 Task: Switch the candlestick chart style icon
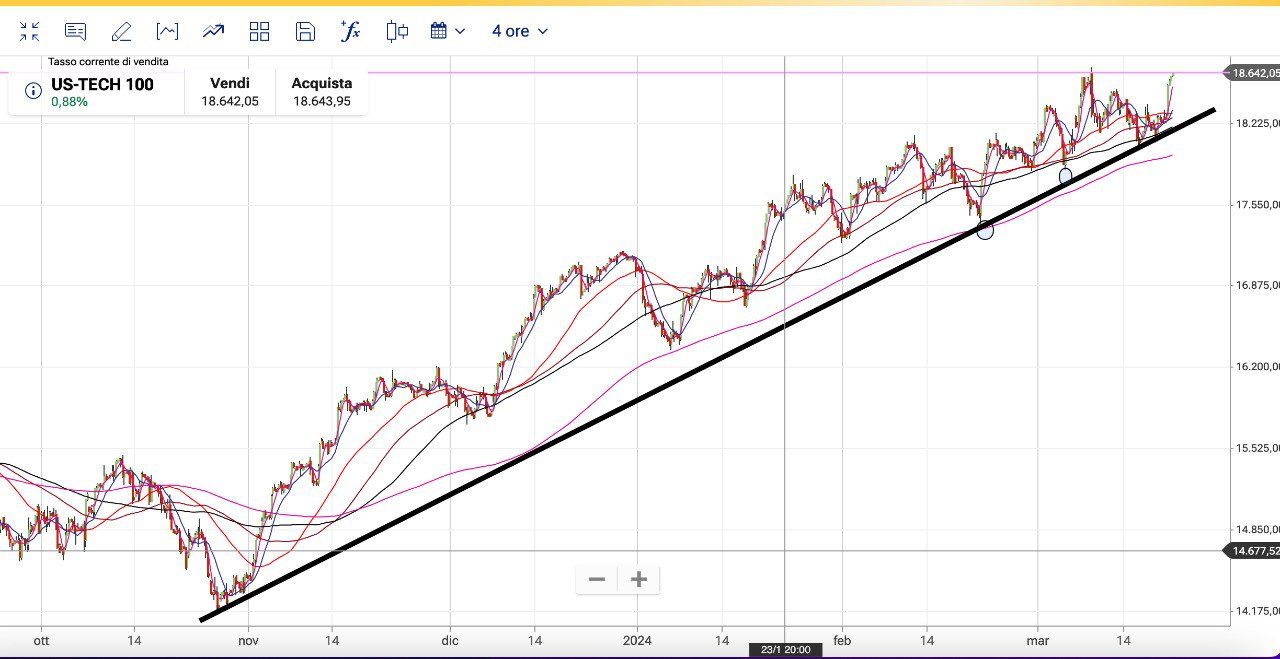tap(397, 32)
